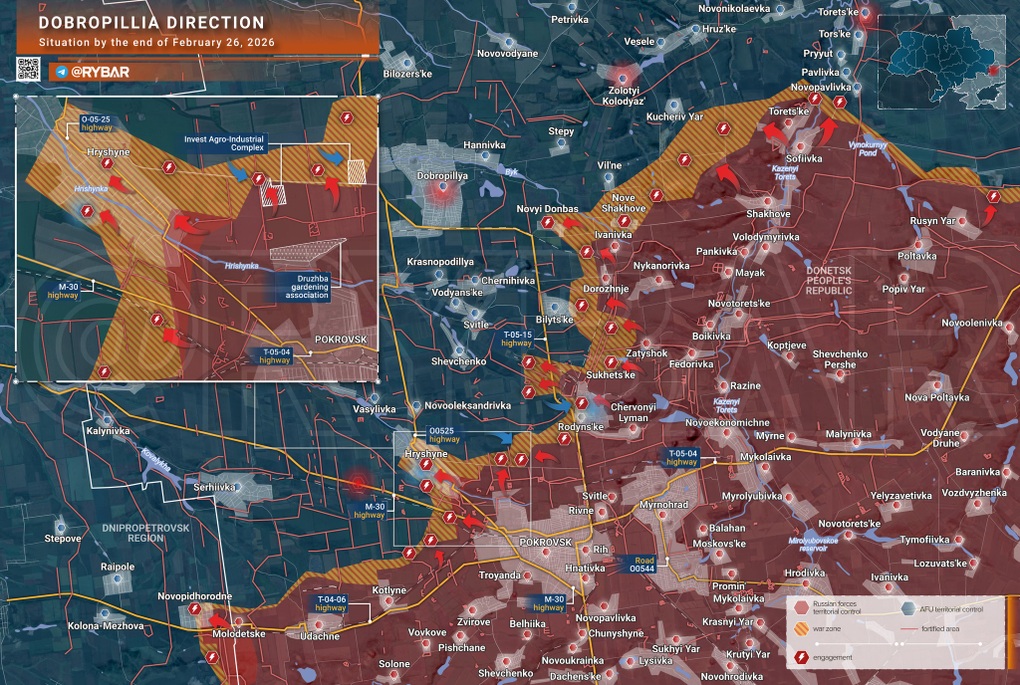This screenshot has height=685, width=1020.
Task: Select the T-05-15 highway label
Action: coord(517,338)
